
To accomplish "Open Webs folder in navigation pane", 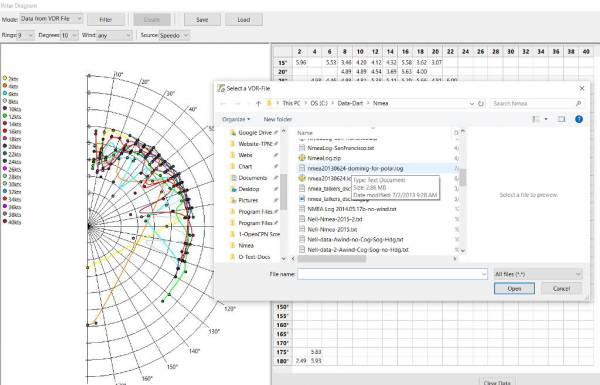I will click(x=245, y=155).
